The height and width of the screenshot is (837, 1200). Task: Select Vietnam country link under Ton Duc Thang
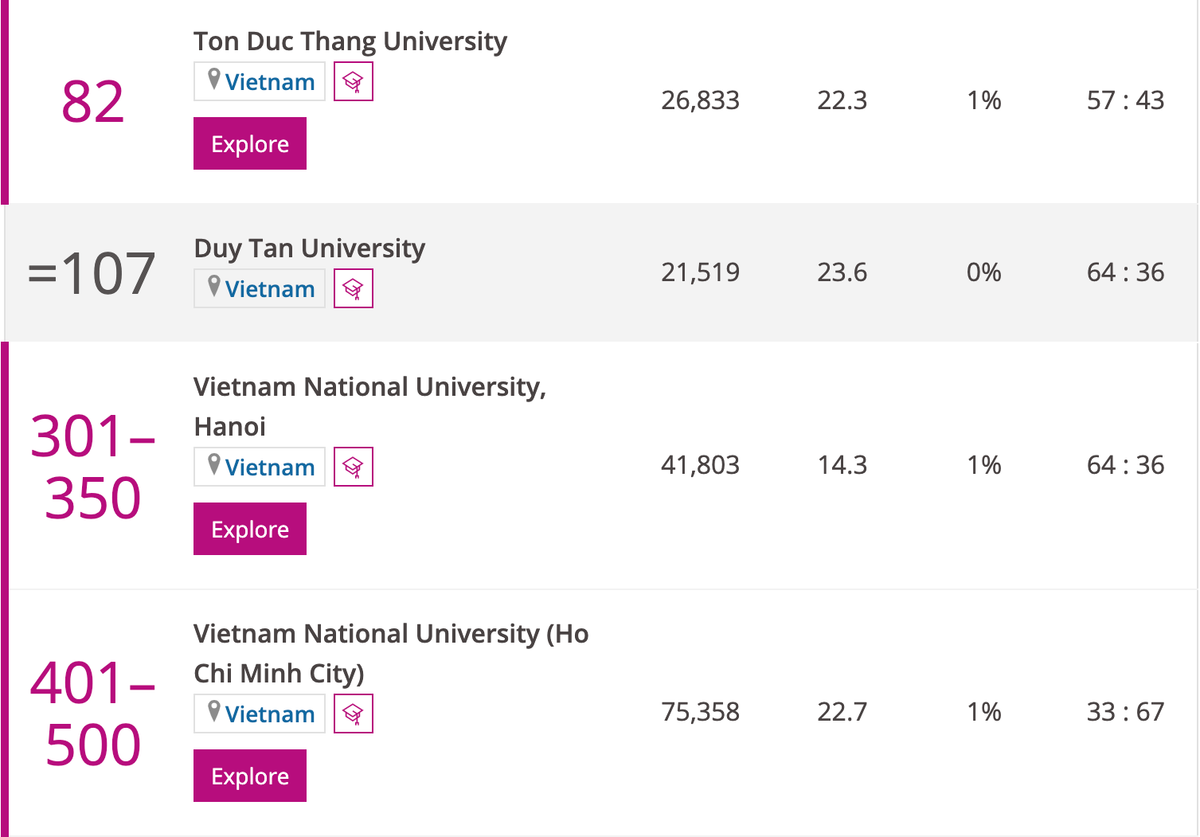pos(270,82)
